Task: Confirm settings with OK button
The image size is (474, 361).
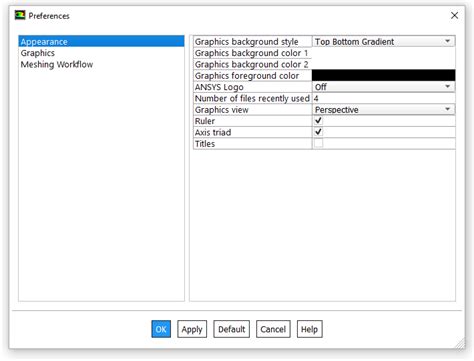Action: (x=161, y=329)
